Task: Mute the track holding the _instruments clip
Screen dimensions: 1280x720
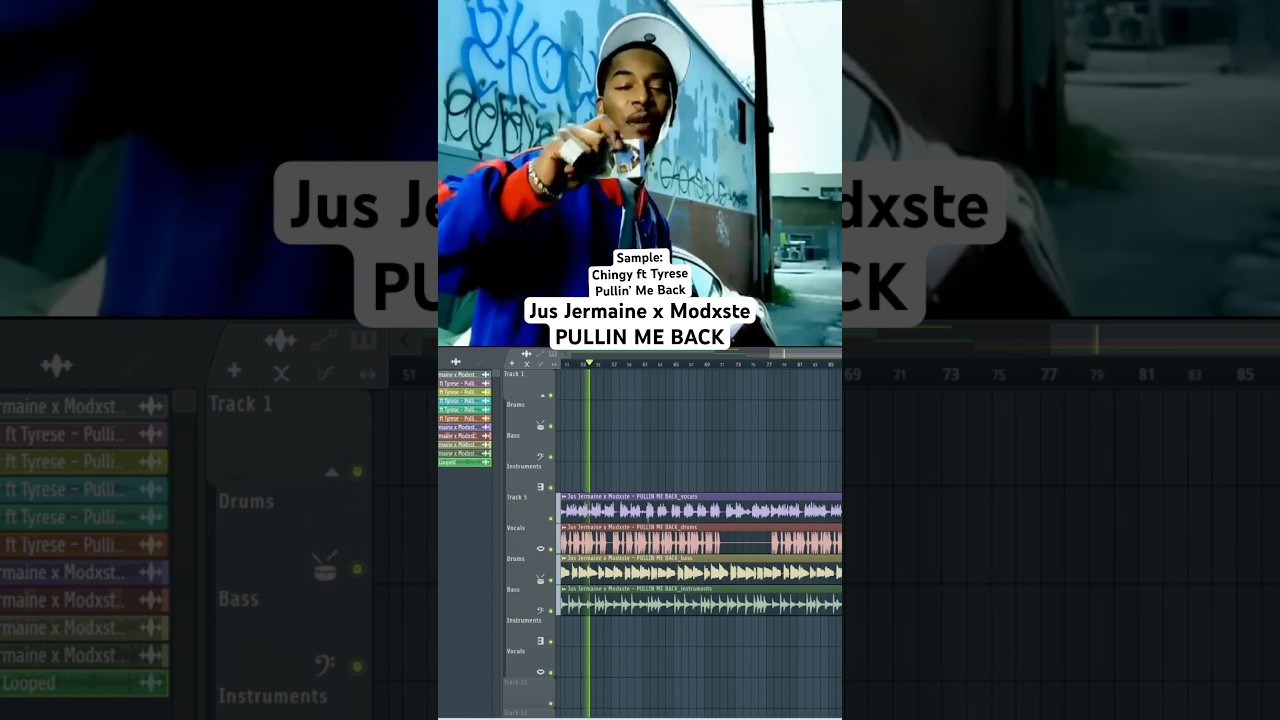Action: 551,611
